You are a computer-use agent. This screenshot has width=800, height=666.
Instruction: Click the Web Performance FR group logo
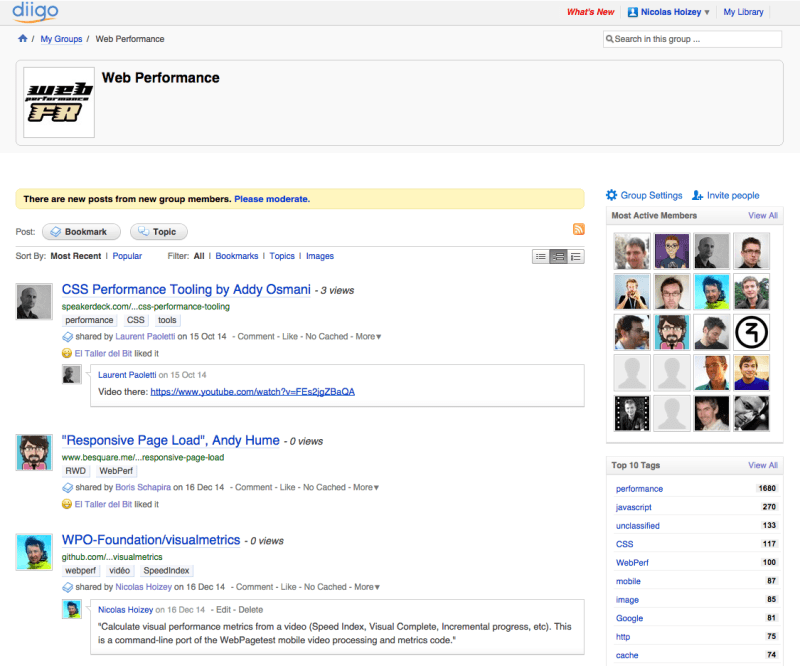coord(59,102)
